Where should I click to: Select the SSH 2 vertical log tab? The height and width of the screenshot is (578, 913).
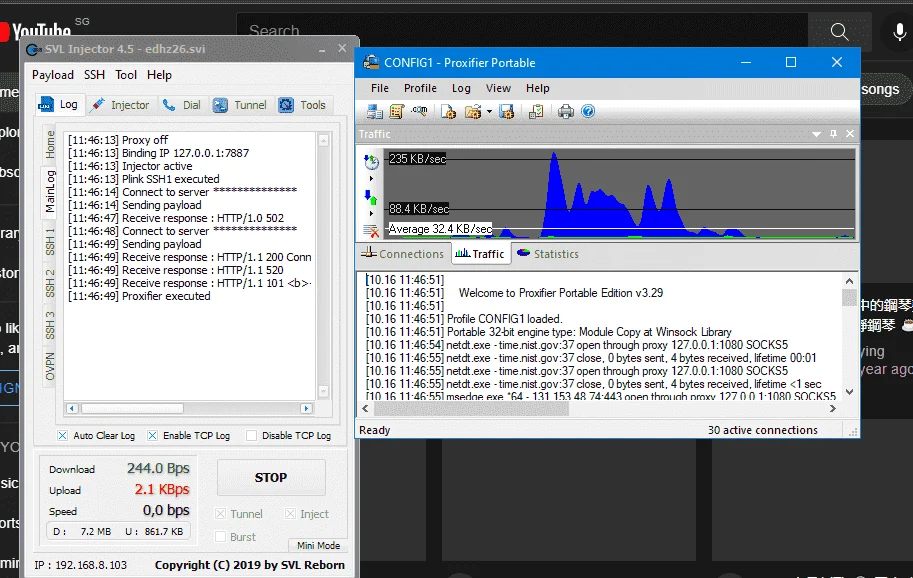[50, 283]
